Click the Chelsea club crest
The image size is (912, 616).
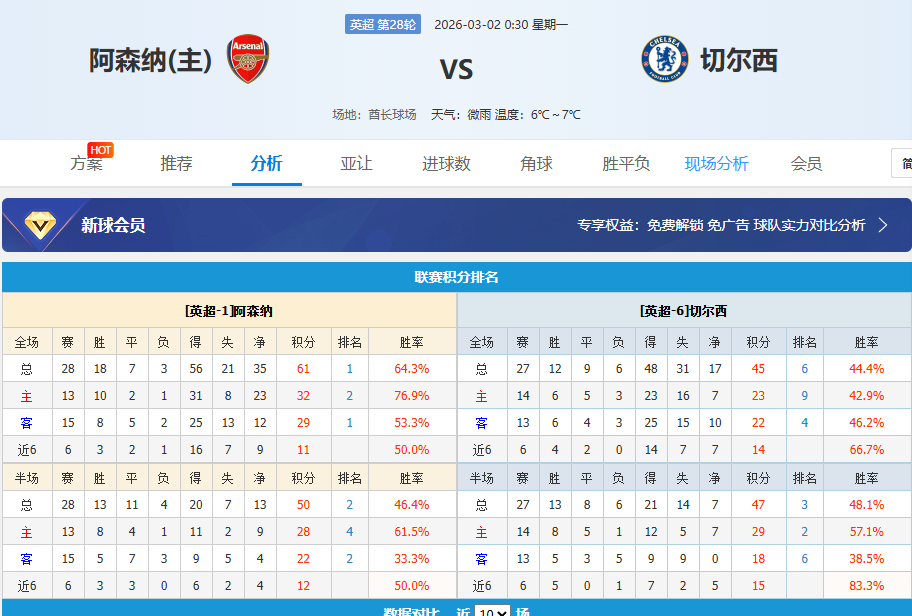tap(665, 60)
